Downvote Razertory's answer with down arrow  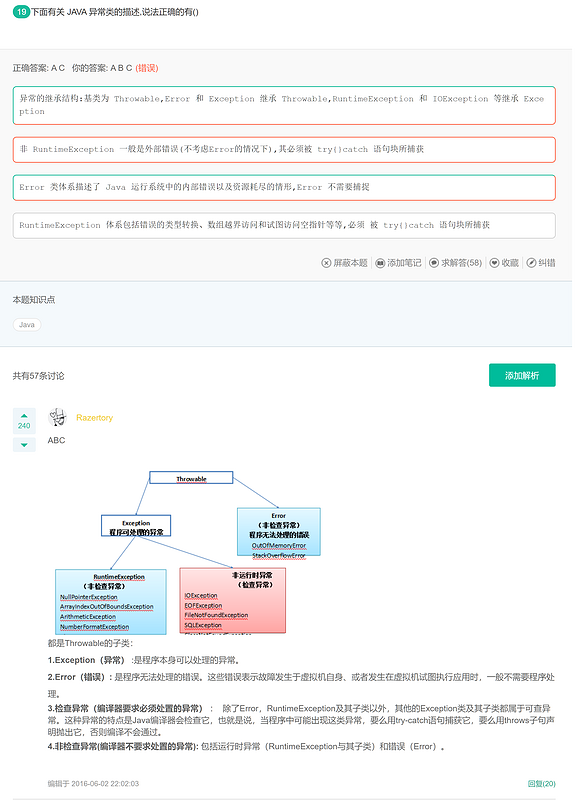tap(24, 445)
